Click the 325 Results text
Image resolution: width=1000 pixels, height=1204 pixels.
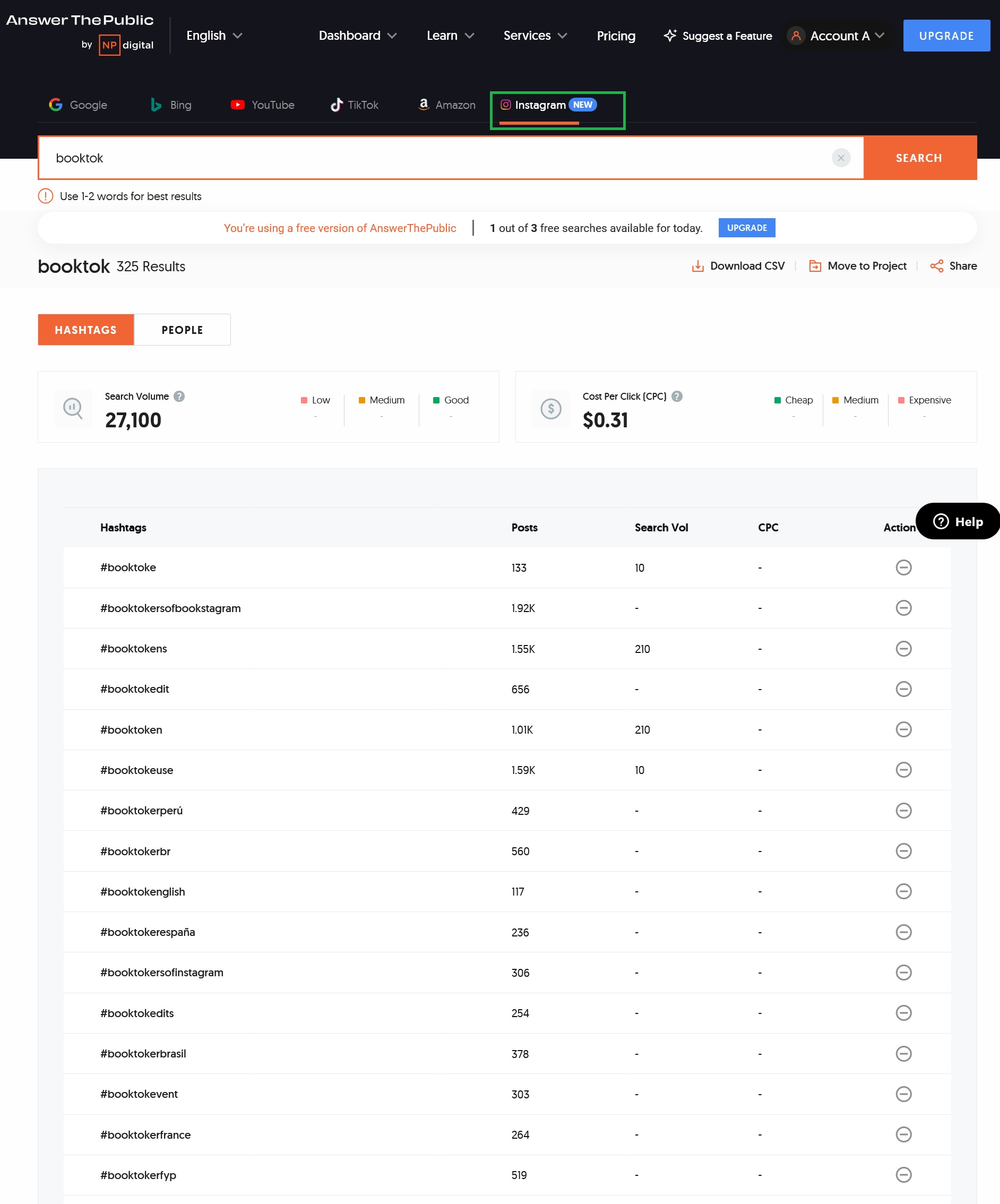point(151,266)
